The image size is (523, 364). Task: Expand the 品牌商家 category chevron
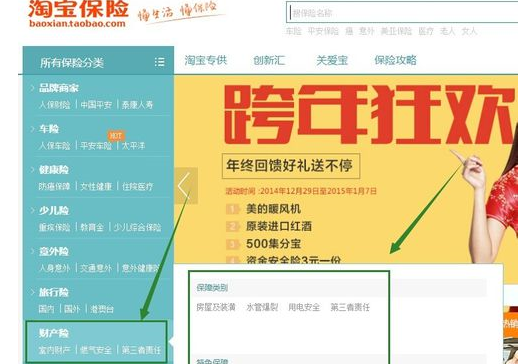pyautogui.click(x=32, y=88)
